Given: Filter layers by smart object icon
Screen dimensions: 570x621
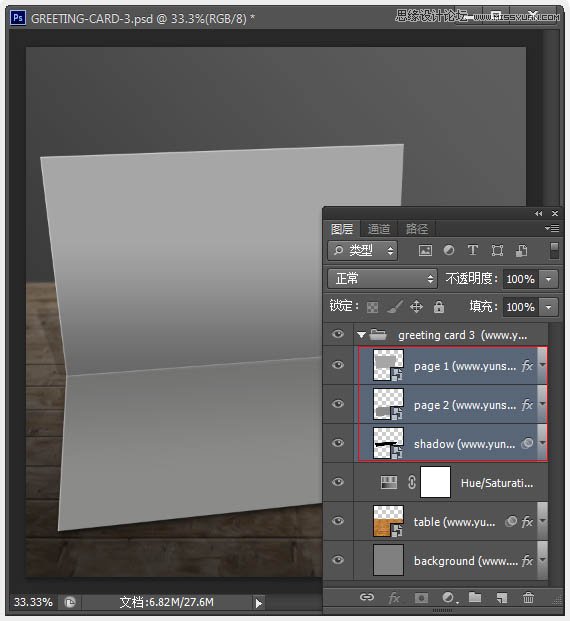Looking at the screenshot, I should coord(521,250).
